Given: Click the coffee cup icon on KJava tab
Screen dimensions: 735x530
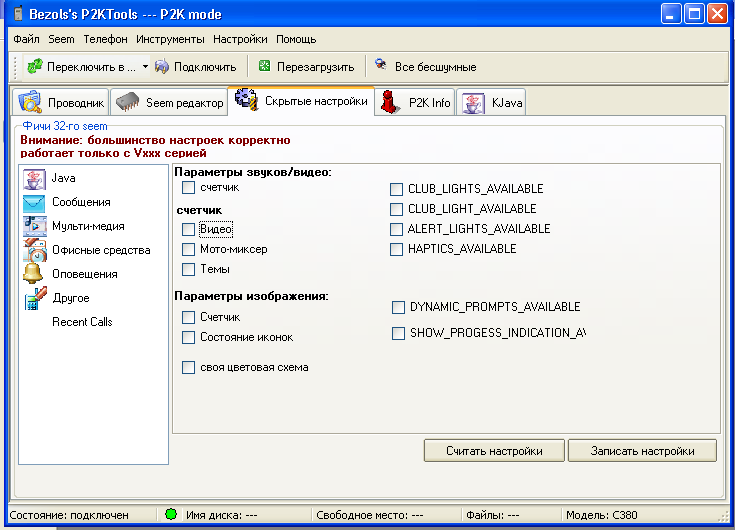Looking at the screenshot, I should (473, 103).
